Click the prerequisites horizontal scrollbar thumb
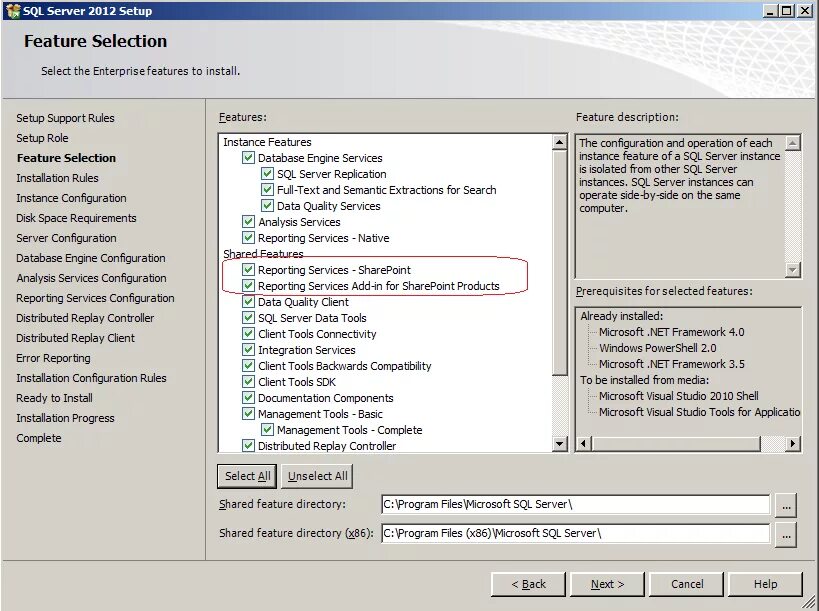This screenshot has width=819, height=611. click(676, 444)
